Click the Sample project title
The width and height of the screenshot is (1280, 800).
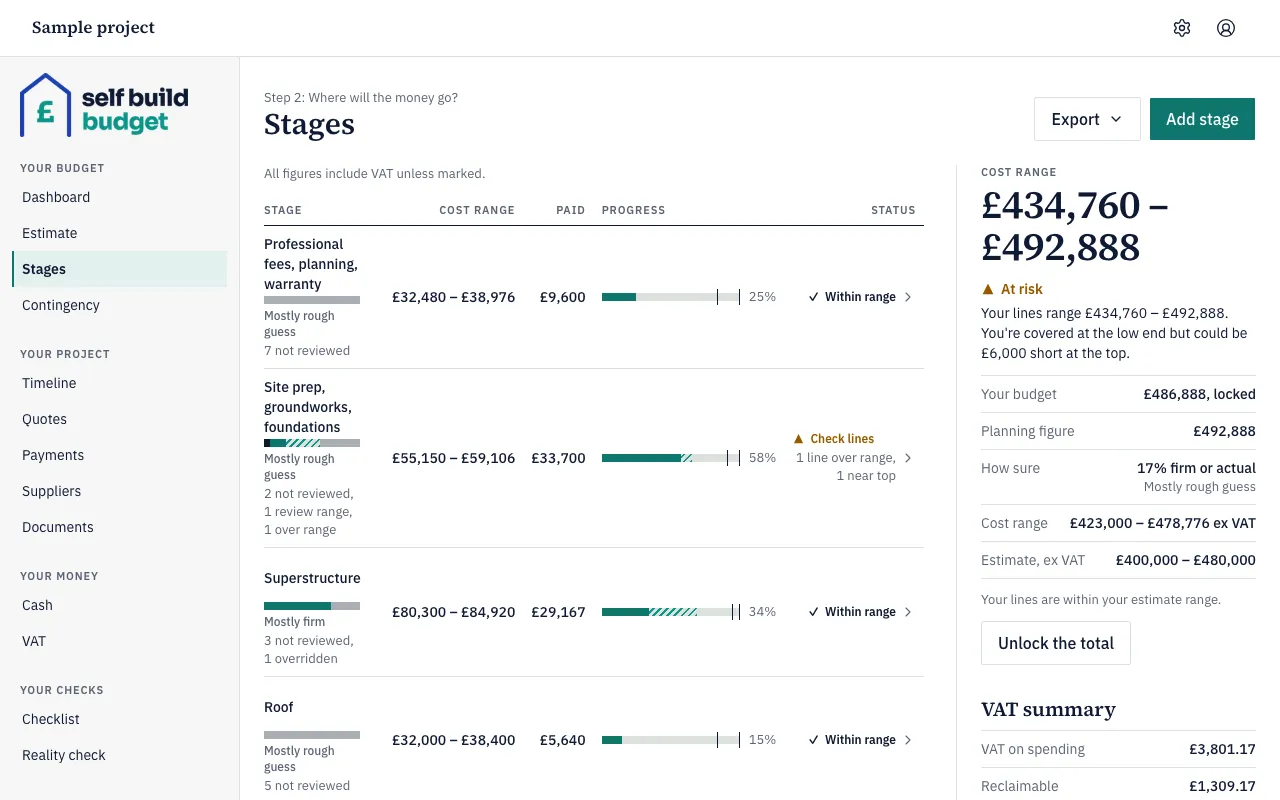pyautogui.click(x=93, y=28)
